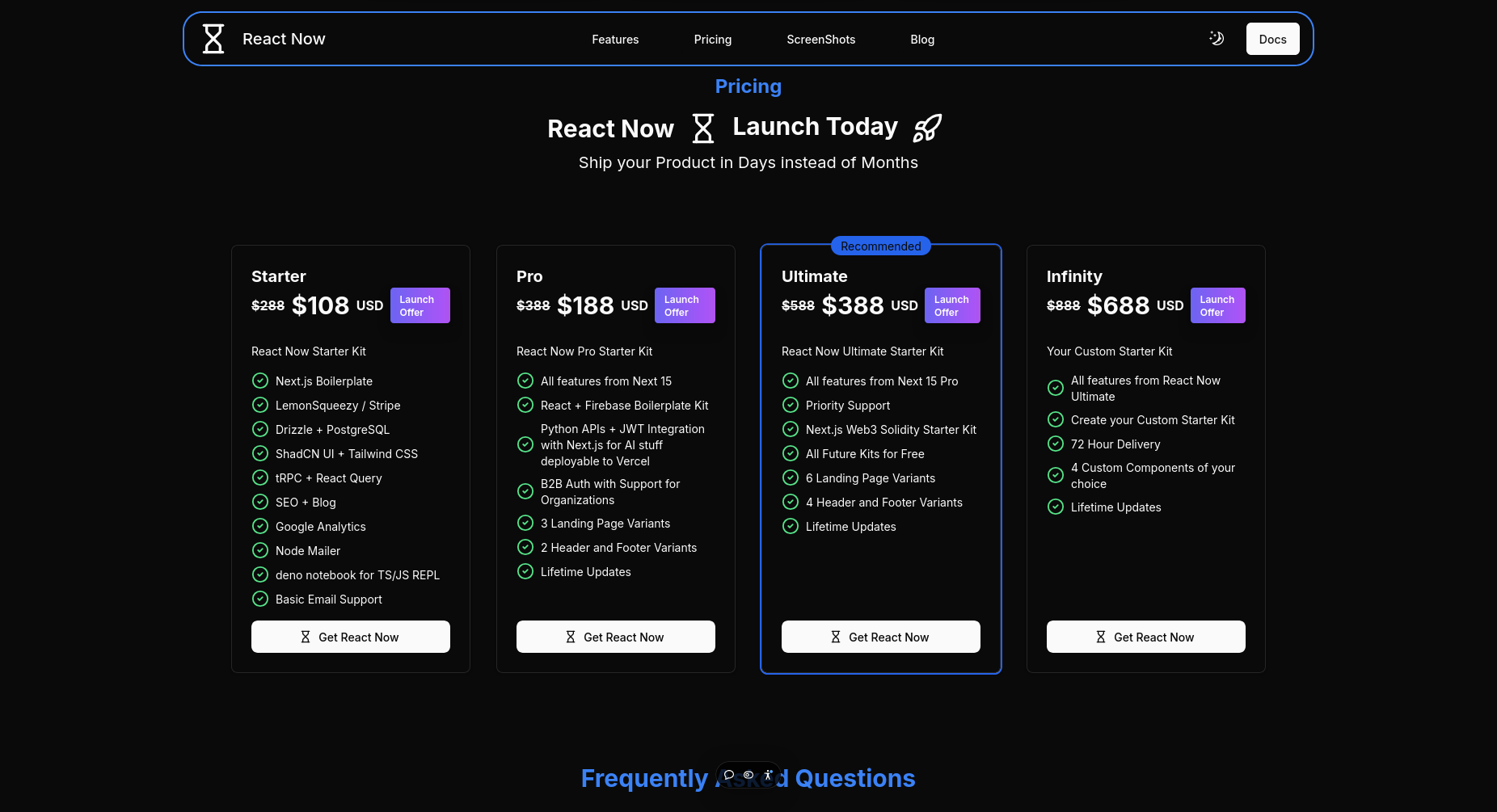Image resolution: width=1497 pixels, height=812 pixels.
Task: Click the Launch Offer badge on Infinity
Action: click(1218, 305)
